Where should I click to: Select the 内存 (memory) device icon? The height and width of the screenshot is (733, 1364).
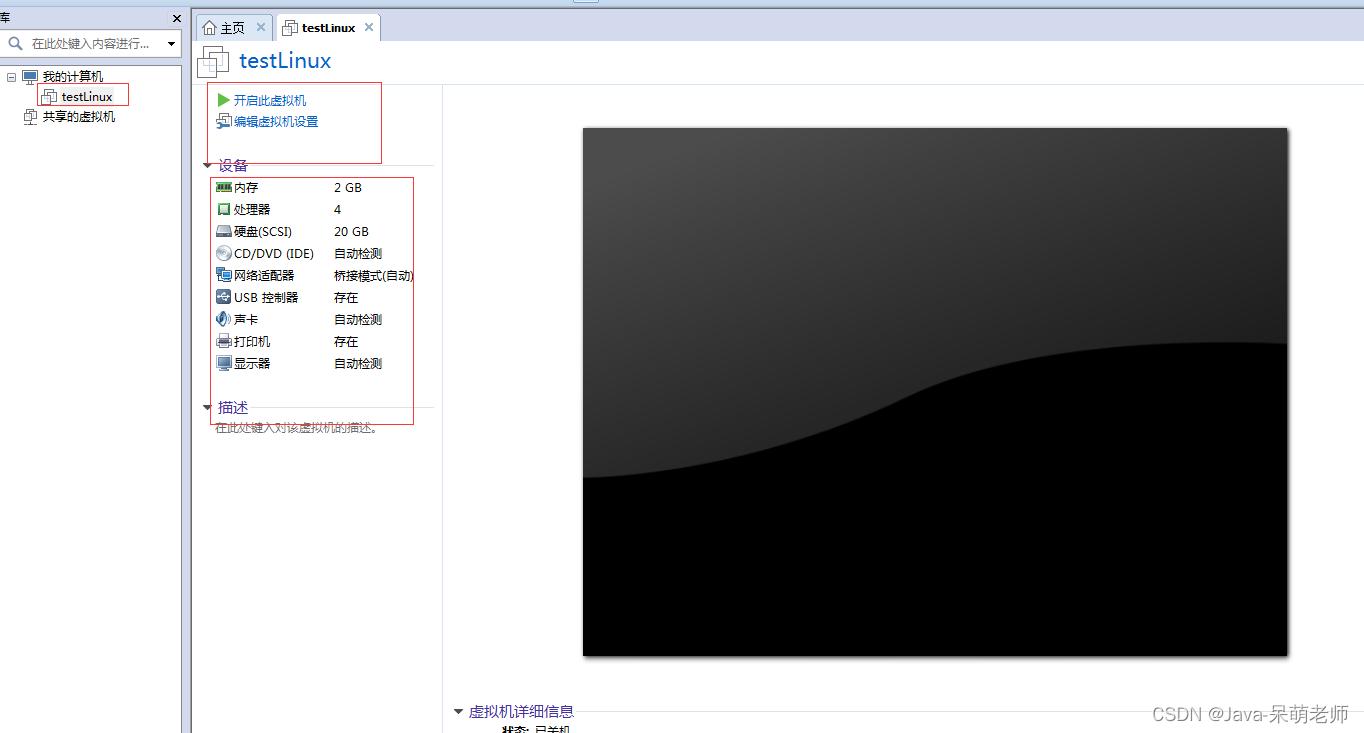(224, 187)
